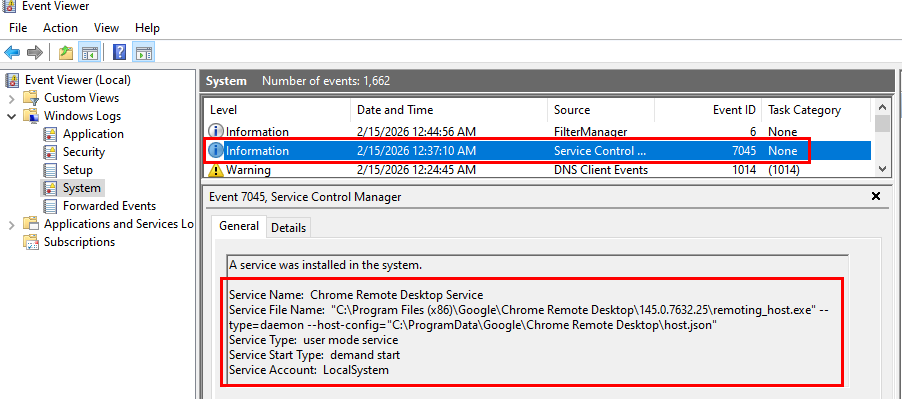Sort events by Source column header
This screenshot has height=399, width=902.
(x=601, y=110)
